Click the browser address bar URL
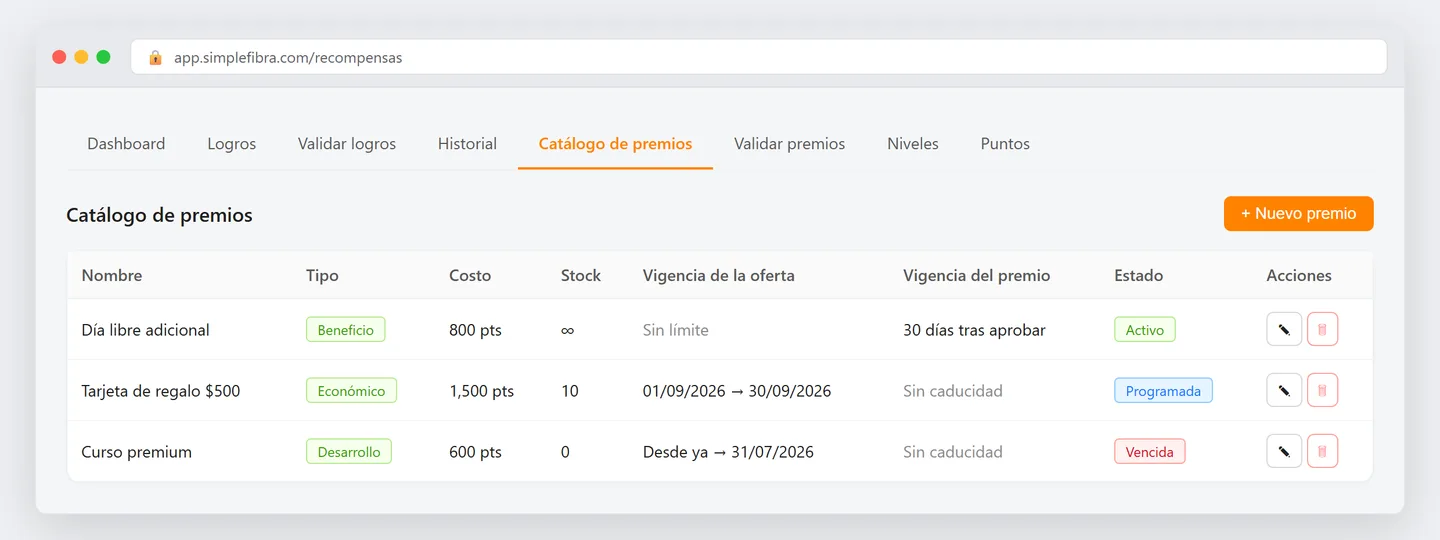The width and height of the screenshot is (1440, 540). [288, 58]
